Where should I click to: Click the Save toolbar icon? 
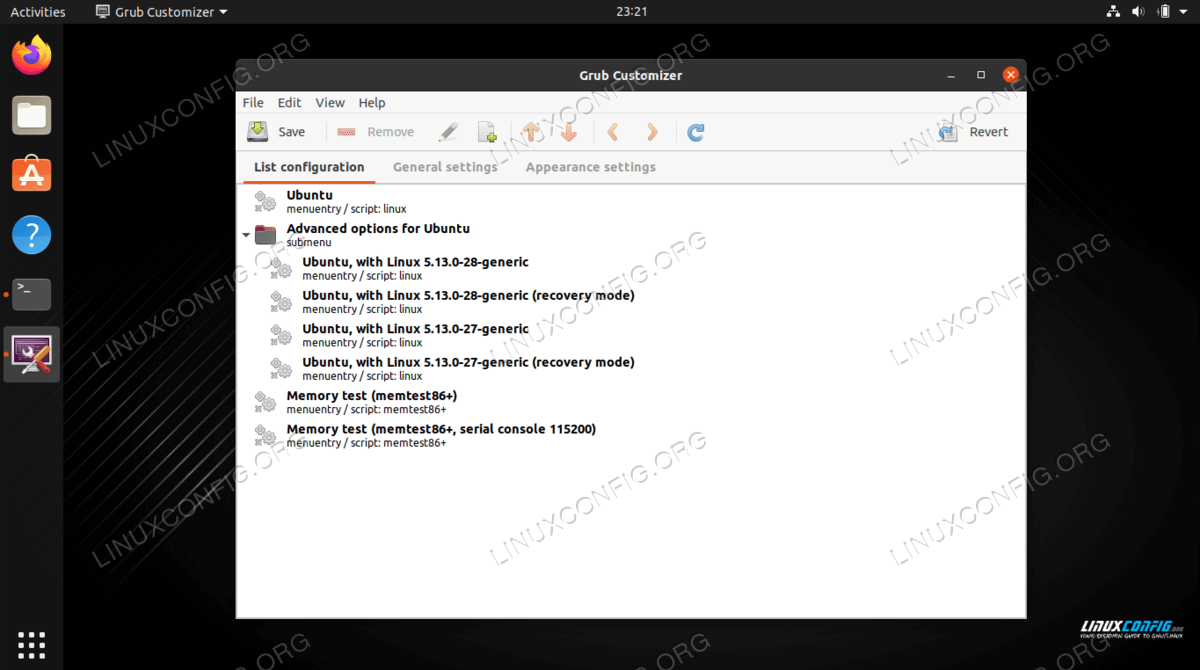point(258,131)
